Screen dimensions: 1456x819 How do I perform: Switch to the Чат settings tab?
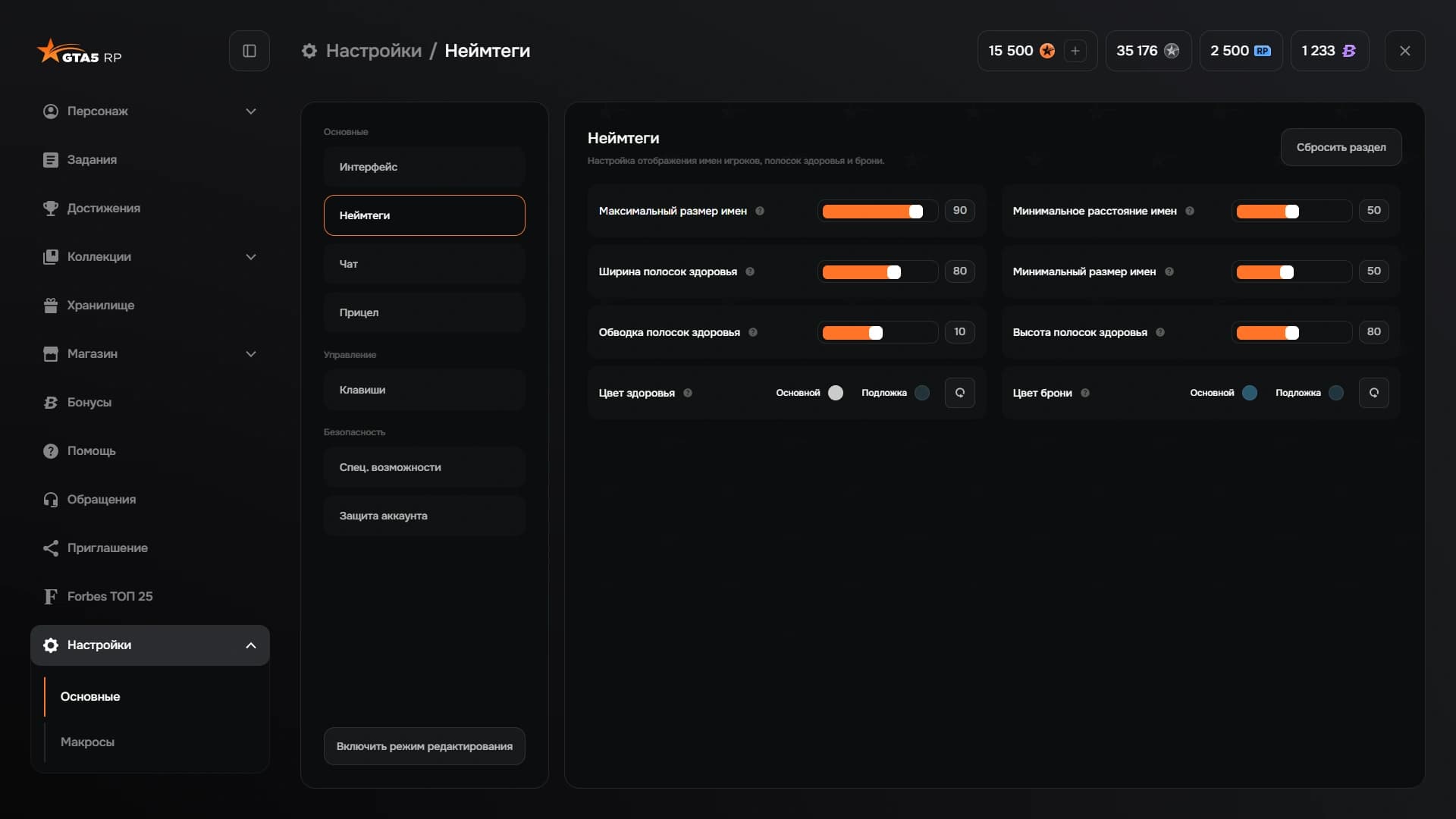(x=424, y=264)
